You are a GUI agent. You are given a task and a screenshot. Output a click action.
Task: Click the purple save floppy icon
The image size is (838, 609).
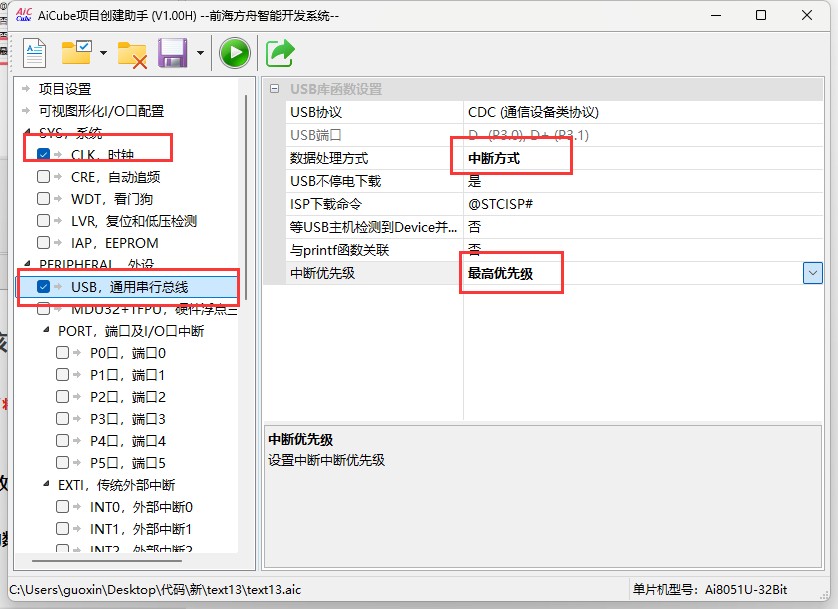tap(173, 53)
